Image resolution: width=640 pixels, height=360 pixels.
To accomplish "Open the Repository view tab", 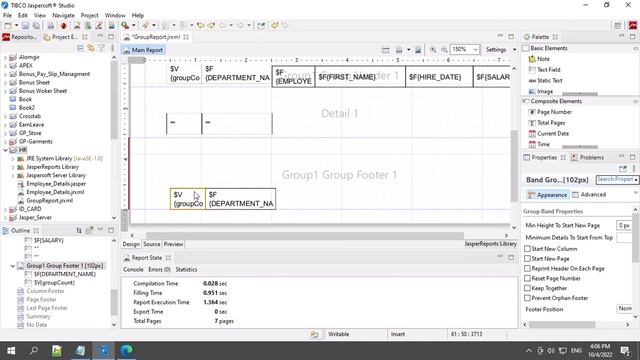I will [19, 37].
